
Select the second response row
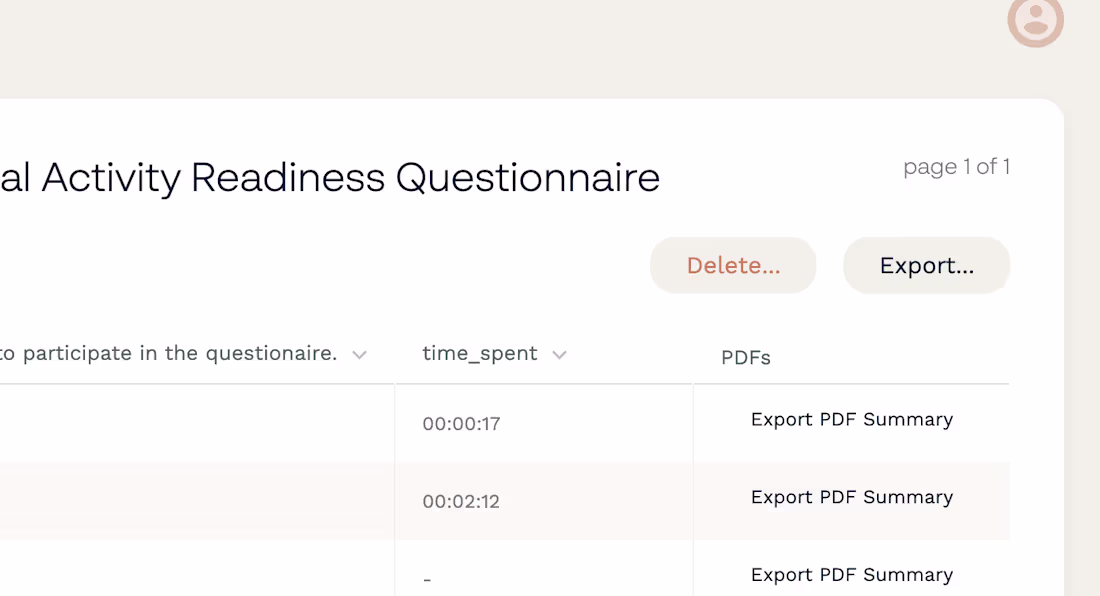tap(200, 501)
